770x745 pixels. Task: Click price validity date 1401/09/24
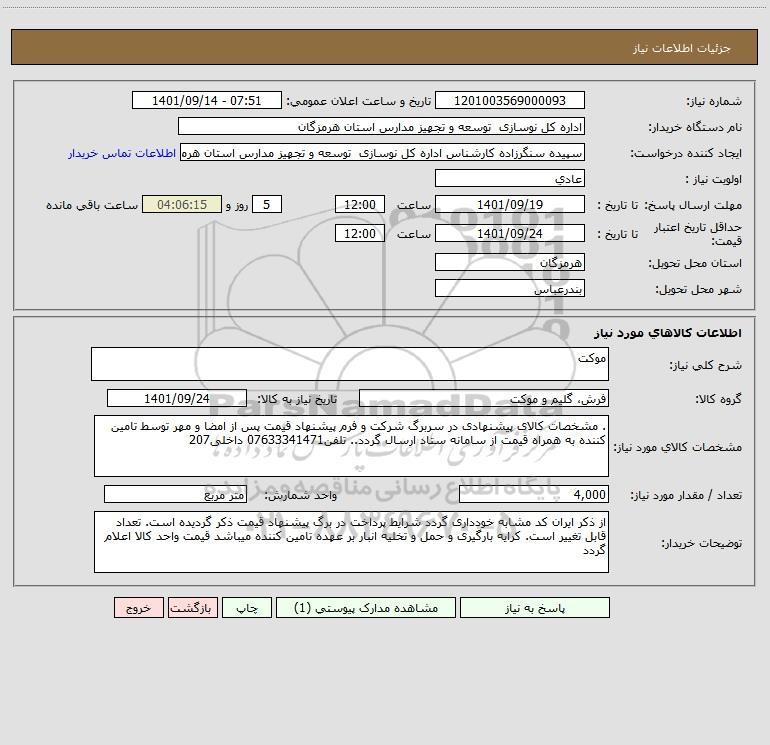[510, 233]
